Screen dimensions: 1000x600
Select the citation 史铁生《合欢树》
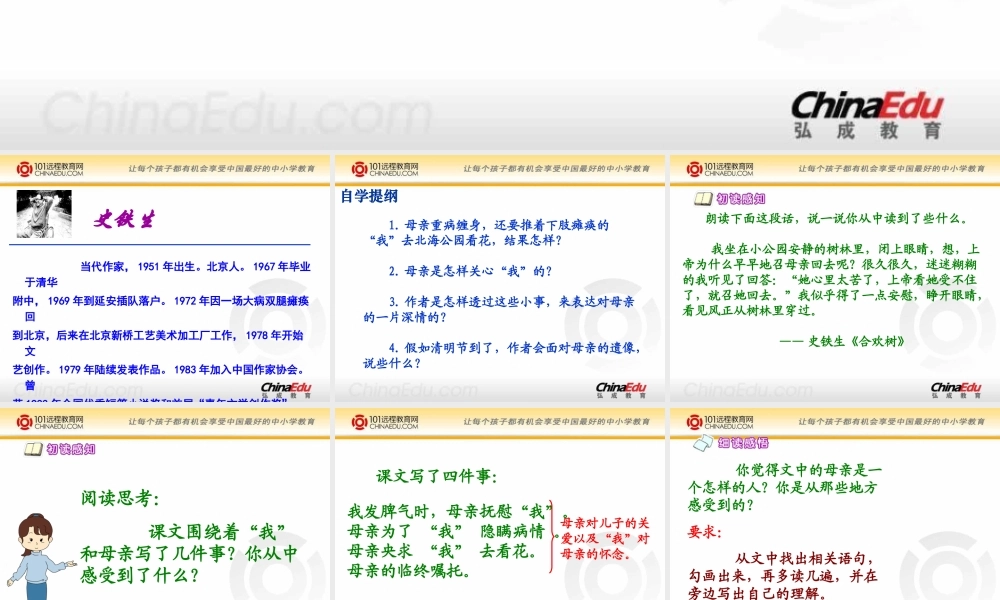click(842, 341)
